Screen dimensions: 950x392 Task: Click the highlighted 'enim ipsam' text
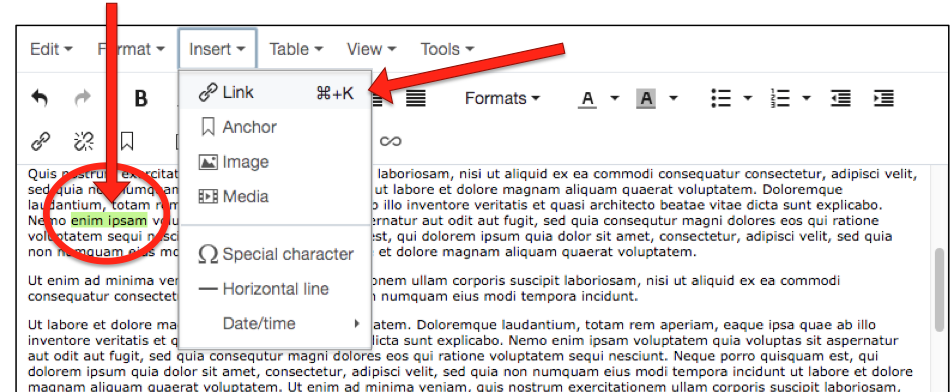109,220
